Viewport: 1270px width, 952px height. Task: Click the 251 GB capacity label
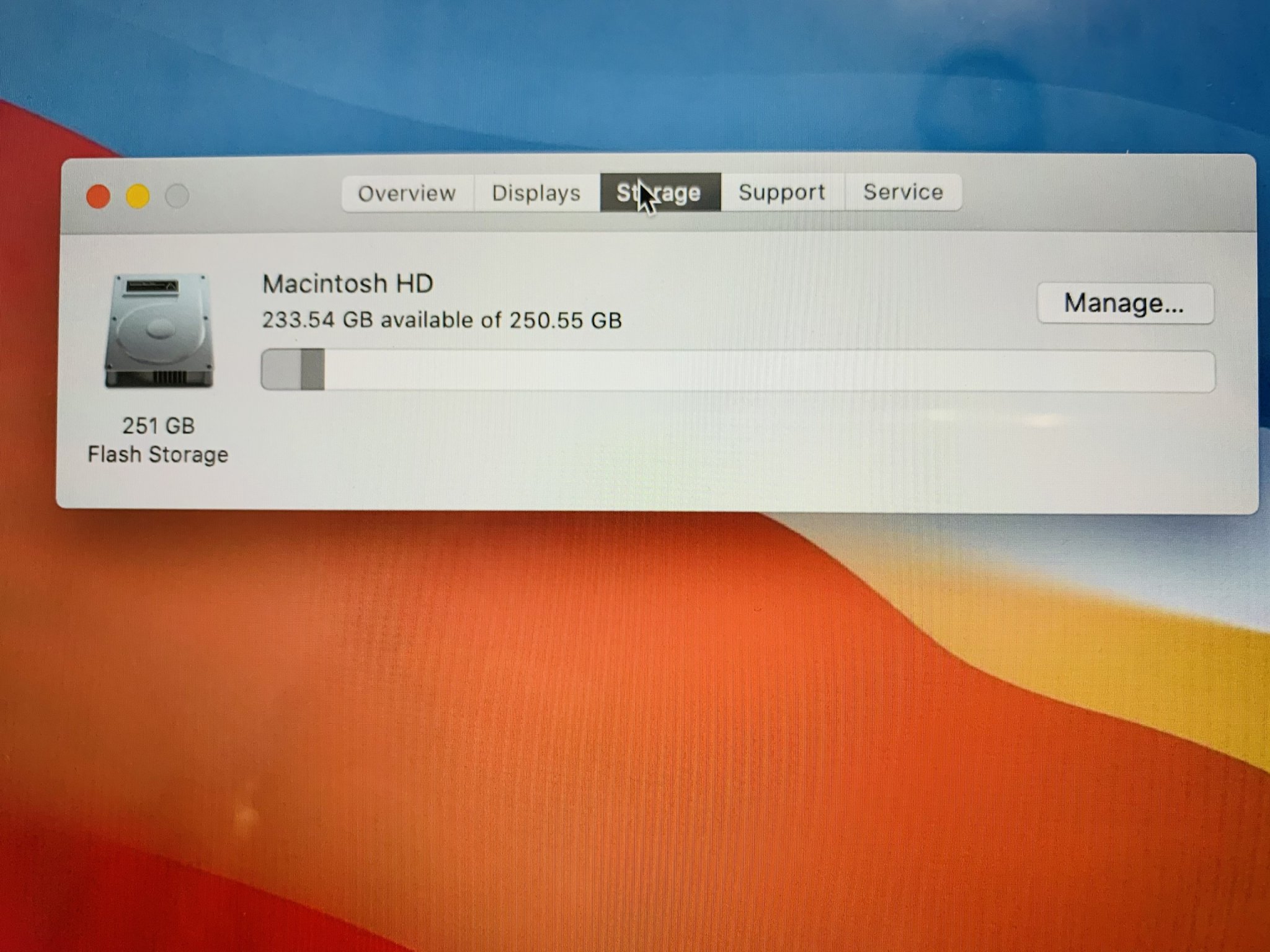(x=158, y=426)
